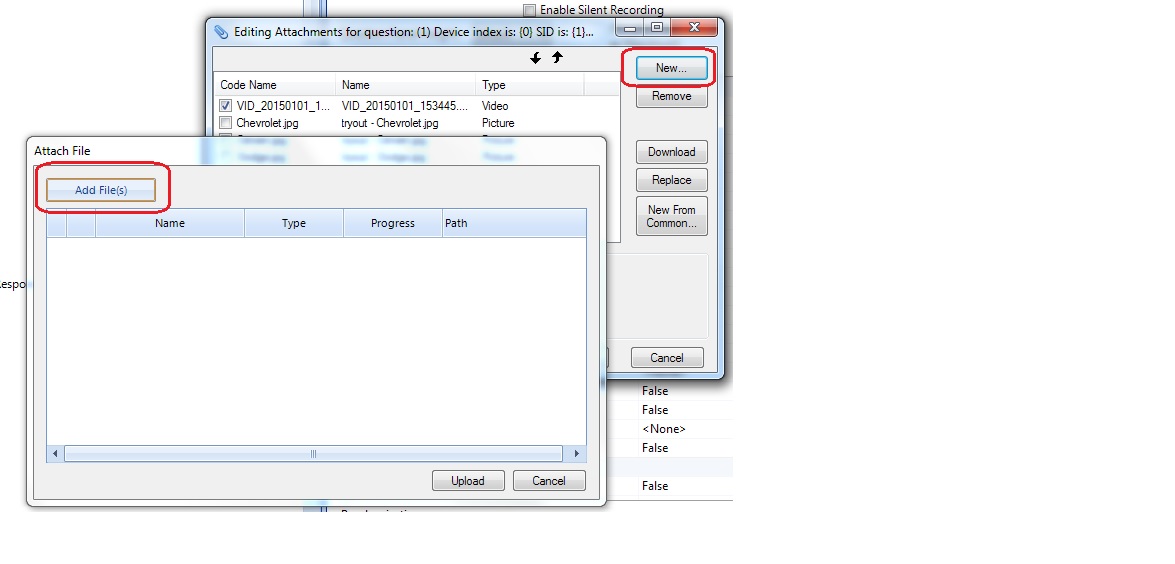This screenshot has height=564, width=1175.
Task: Click the move up arrow icon
Action: [x=557, y=57]
